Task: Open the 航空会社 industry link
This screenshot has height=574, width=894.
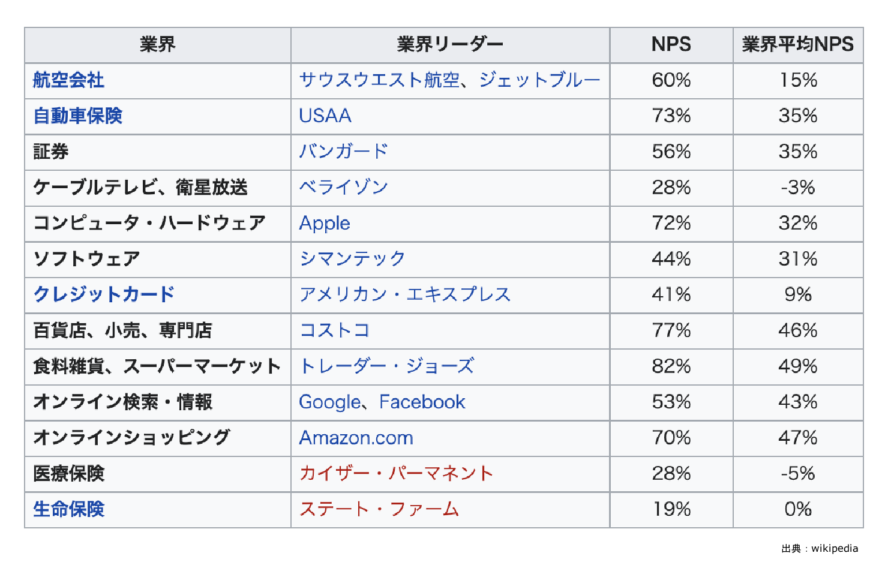Action: (68, 80)
